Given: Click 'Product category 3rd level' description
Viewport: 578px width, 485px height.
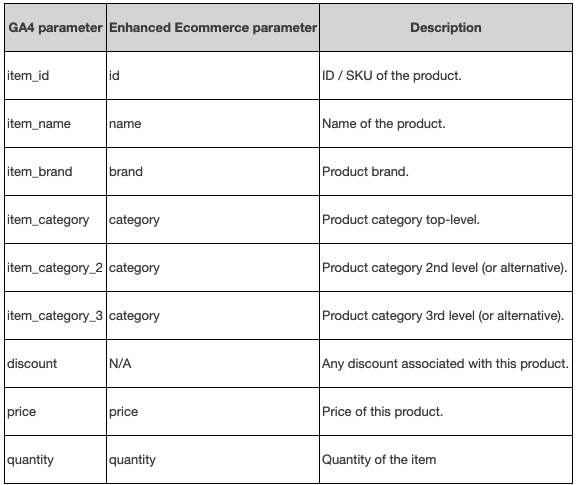Looking at the screenshot, I should pyautogui.click(x=443, y=315).
